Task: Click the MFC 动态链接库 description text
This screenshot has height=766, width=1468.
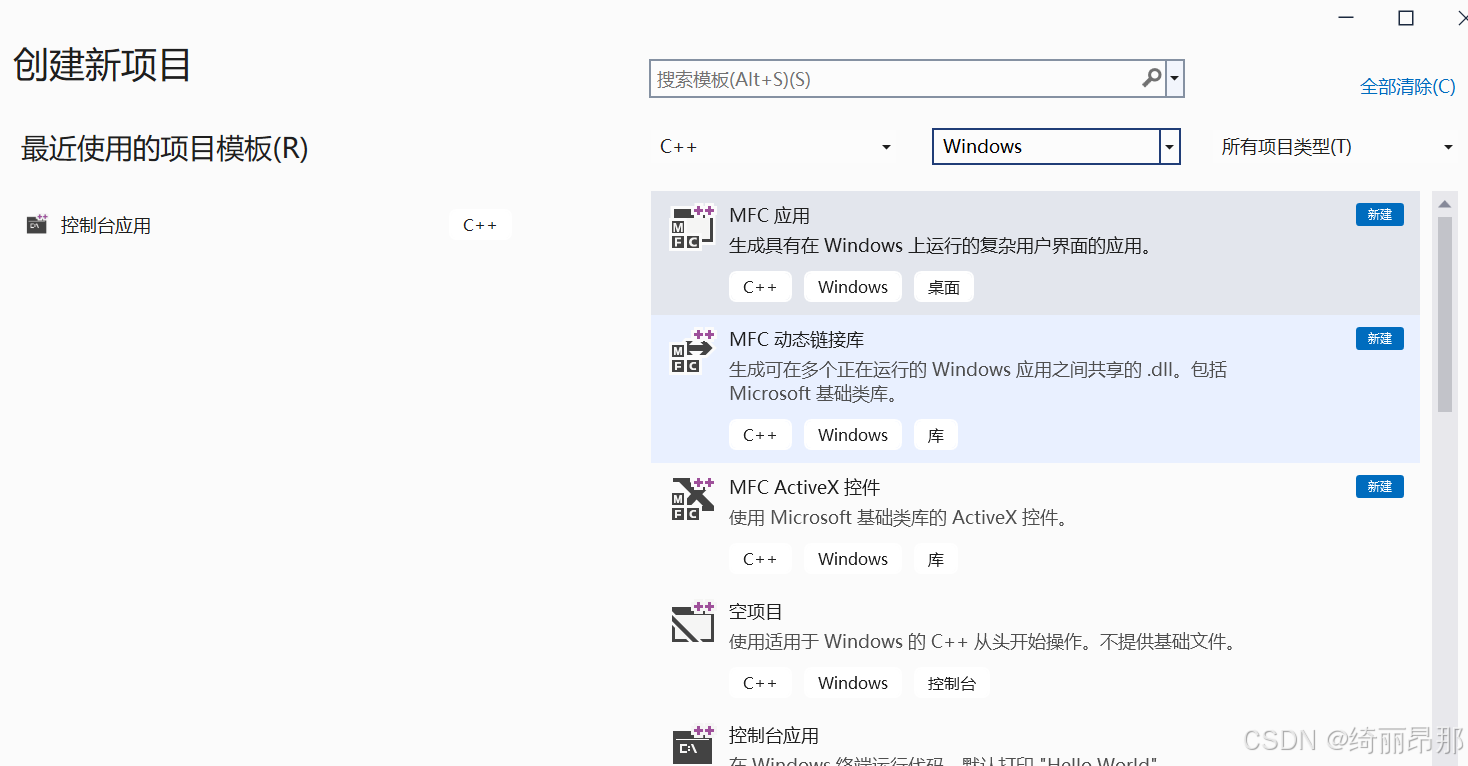Action: (x=978, y=381)
